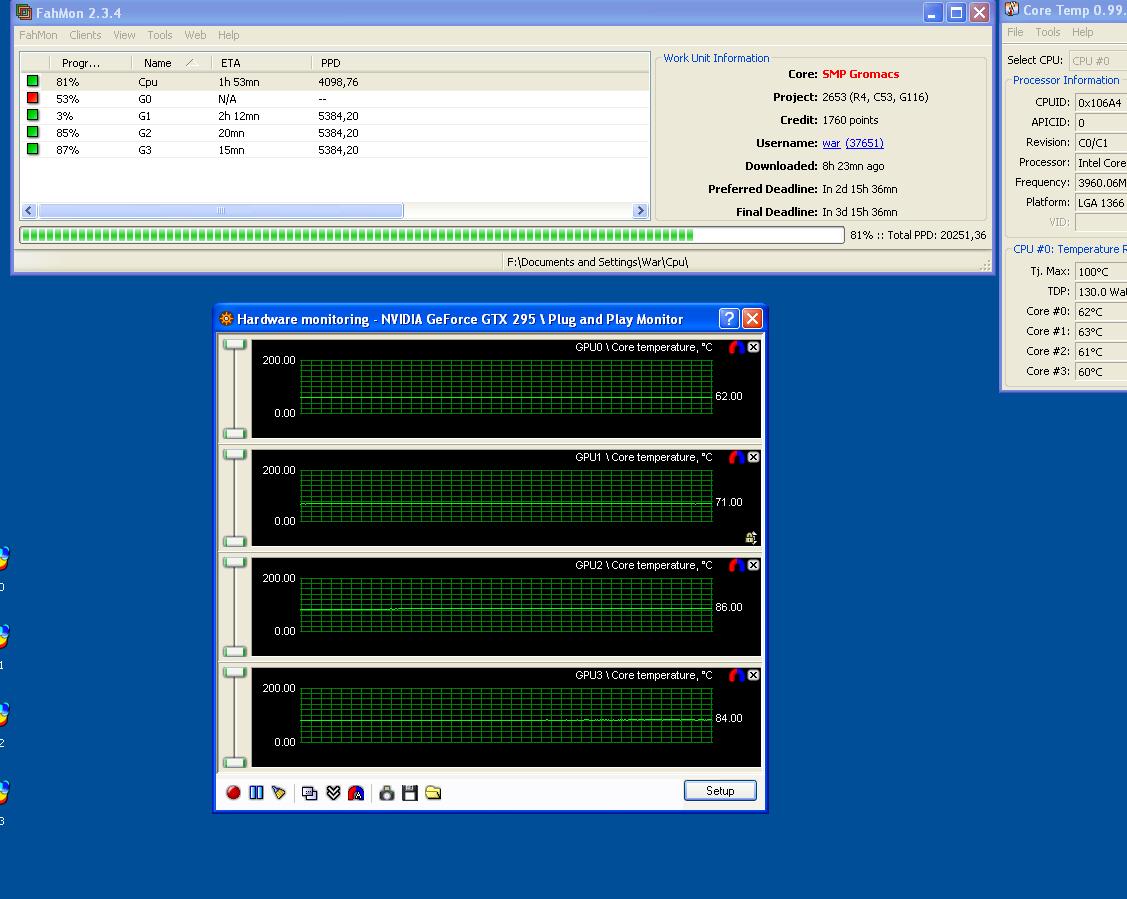Click the client list horizontal scrollbar thumb
1127x899 pixels.
[221, 211]
